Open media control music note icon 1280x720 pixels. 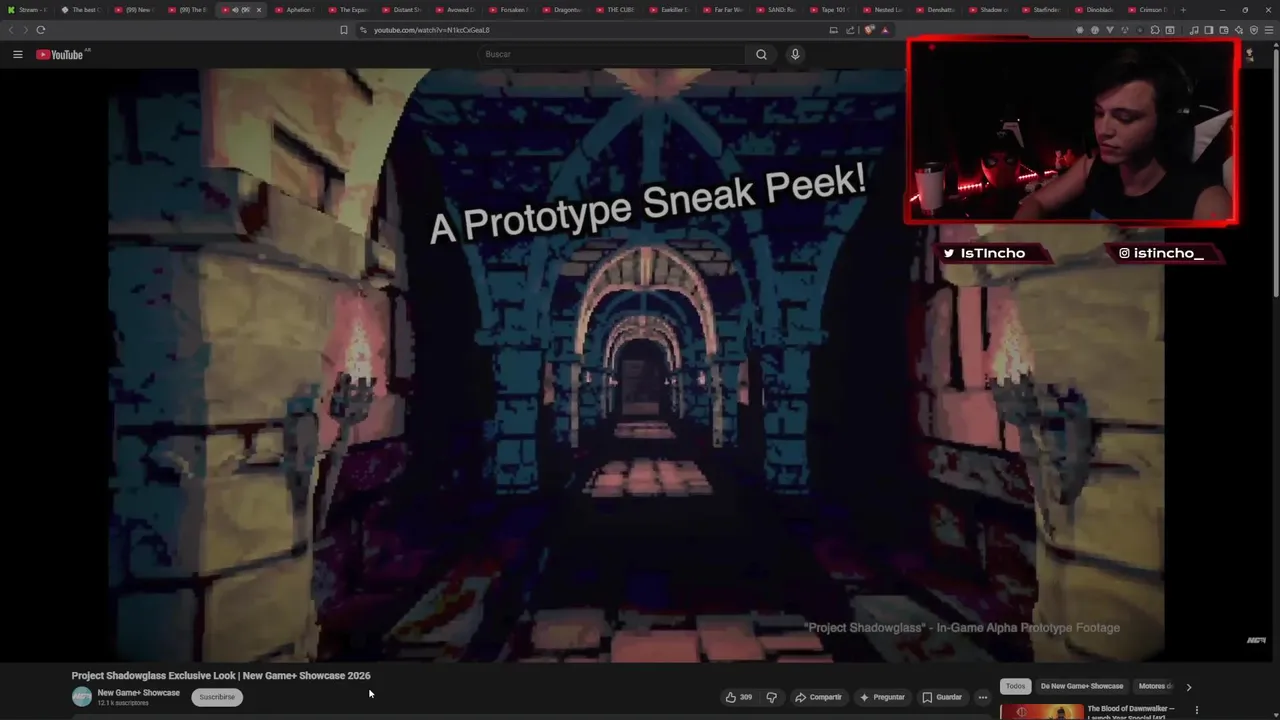click(x=1194, y=30)
